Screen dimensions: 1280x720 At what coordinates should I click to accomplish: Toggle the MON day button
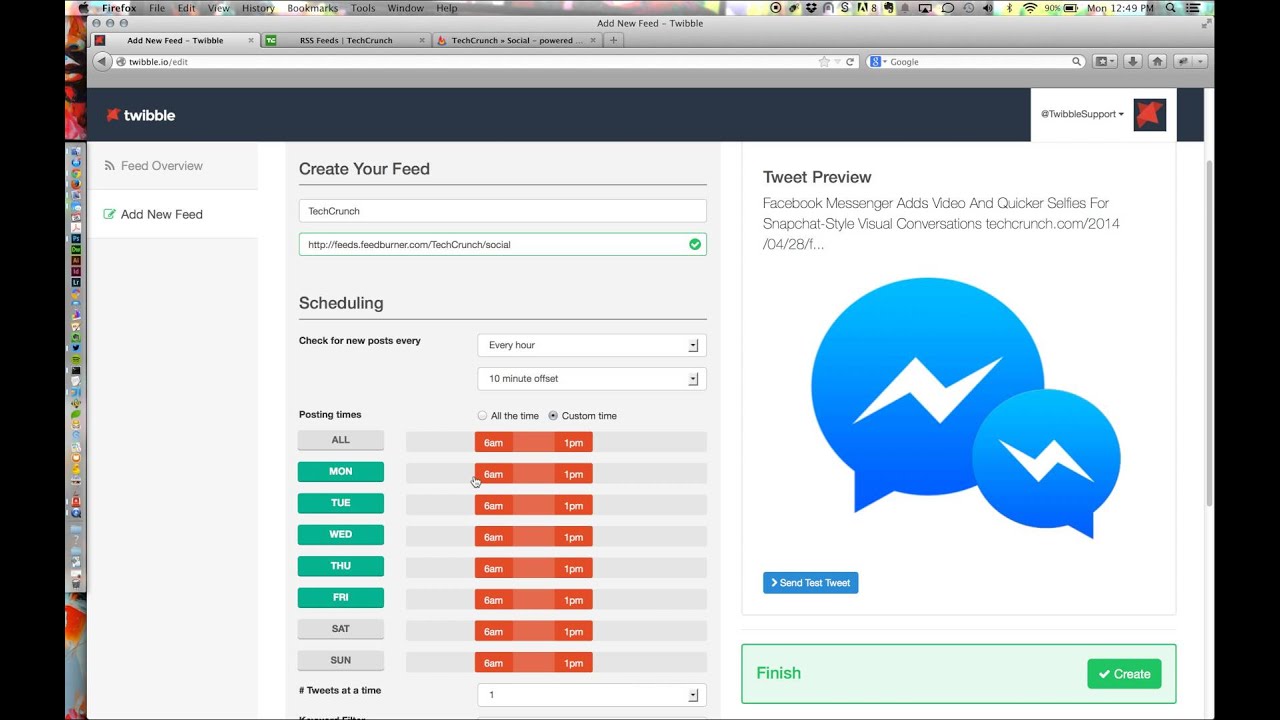341,471
